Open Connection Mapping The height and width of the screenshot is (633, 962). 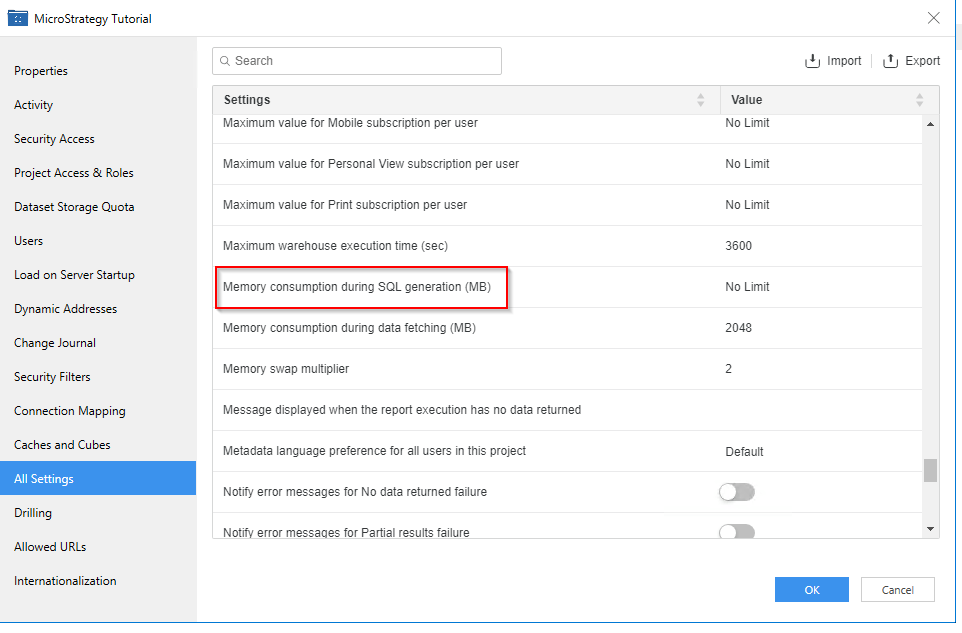(70, 411)
